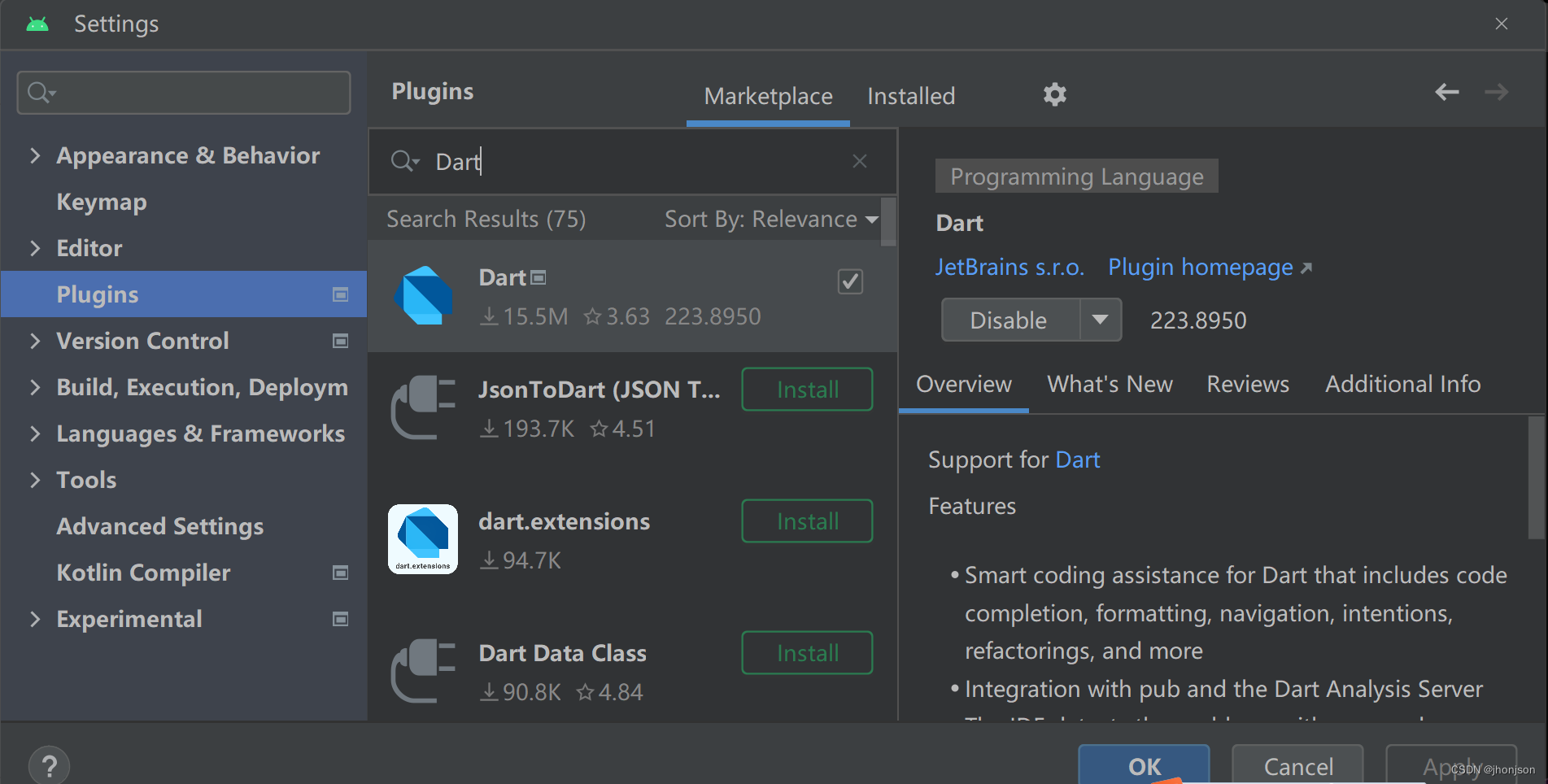Expand the Experimental section

[34, 619]
